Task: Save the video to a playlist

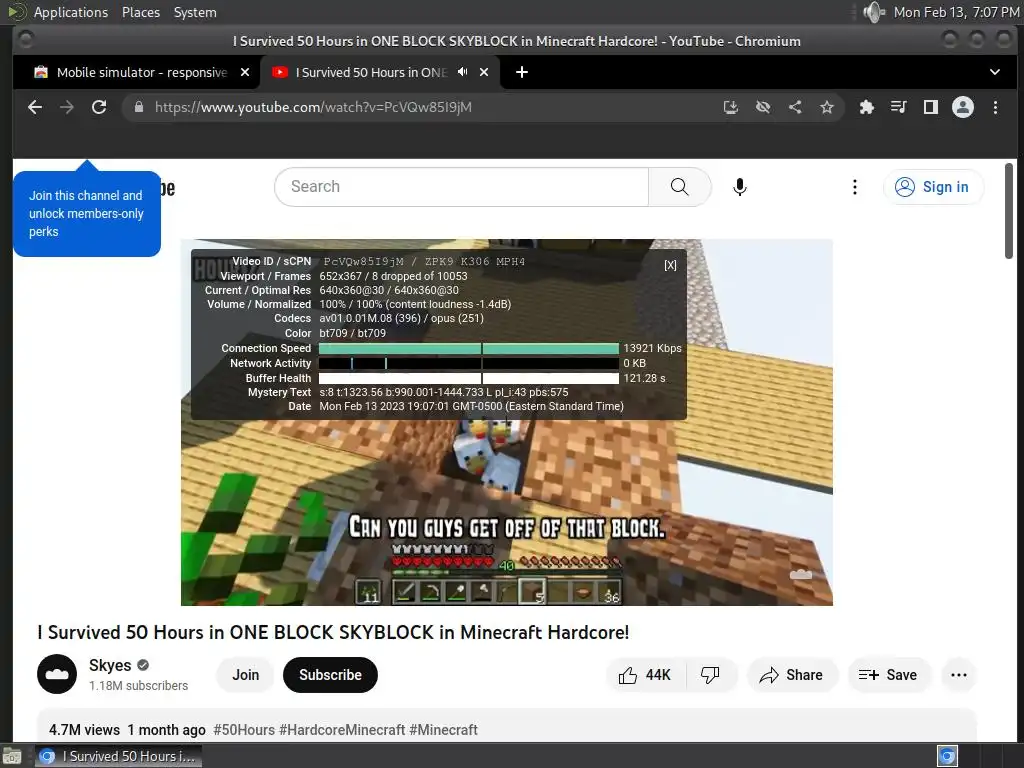Action: pyautogui.click(x=888, y=675)
